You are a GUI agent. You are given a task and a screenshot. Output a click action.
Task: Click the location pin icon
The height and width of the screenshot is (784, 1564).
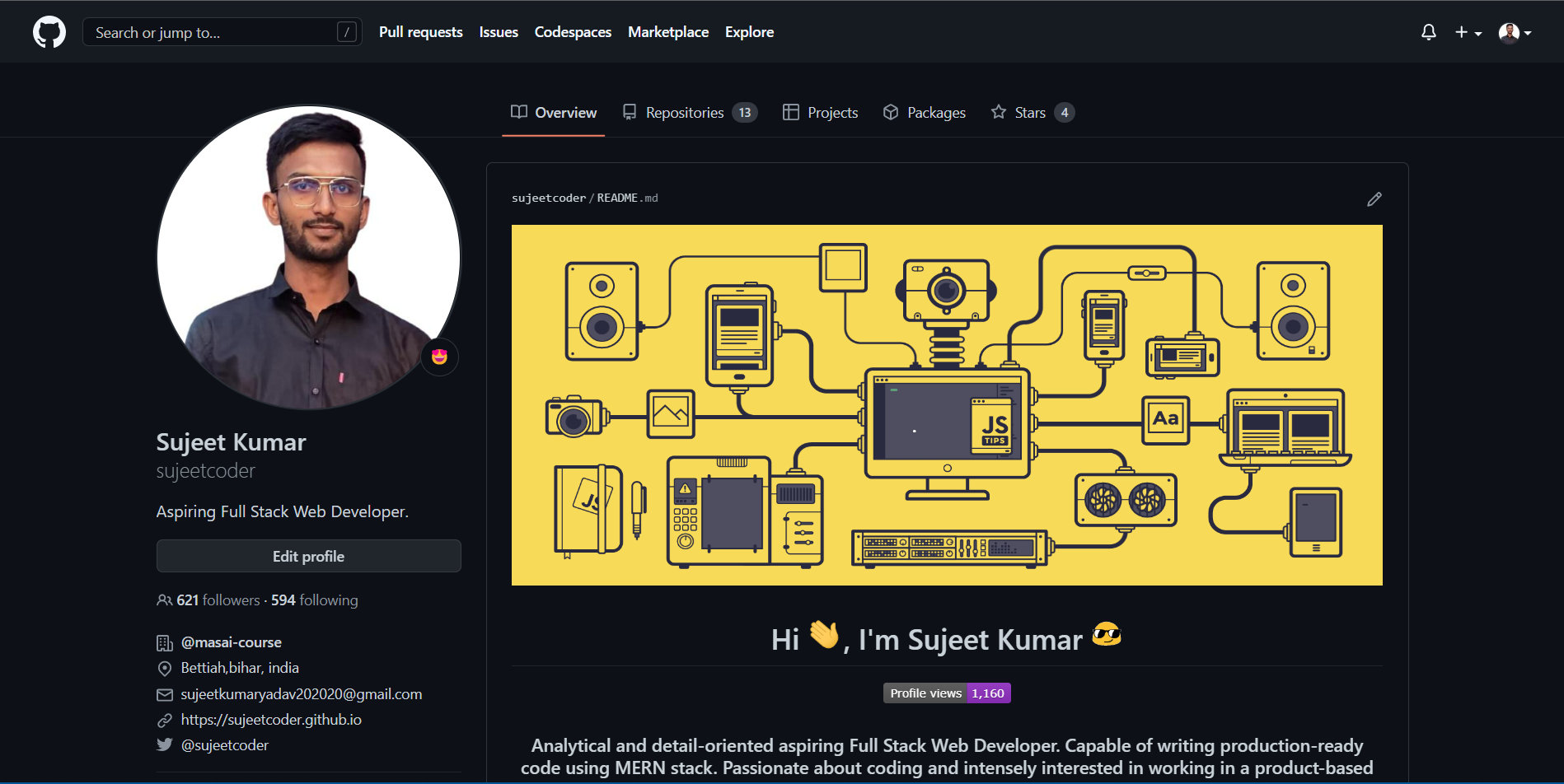pos(165,668)
